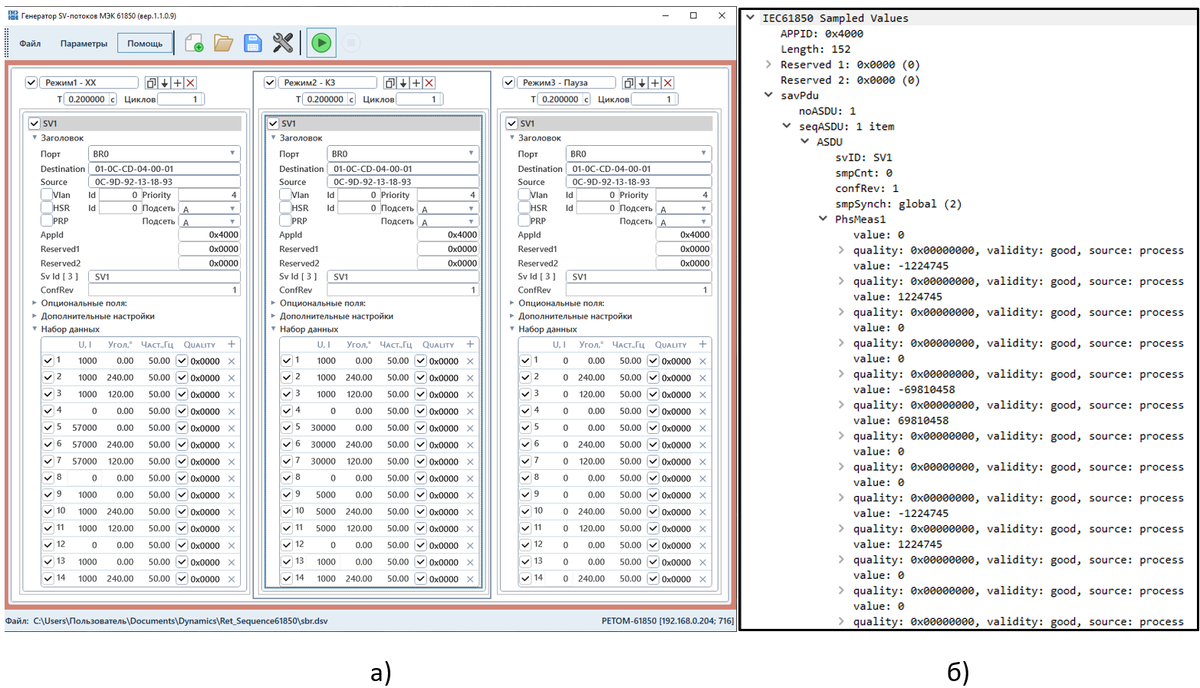The width and height of the screenshot is (1200, 688).
Task: Add a mode after Режим2 - КЗ
Action: (x=416, y=83)
